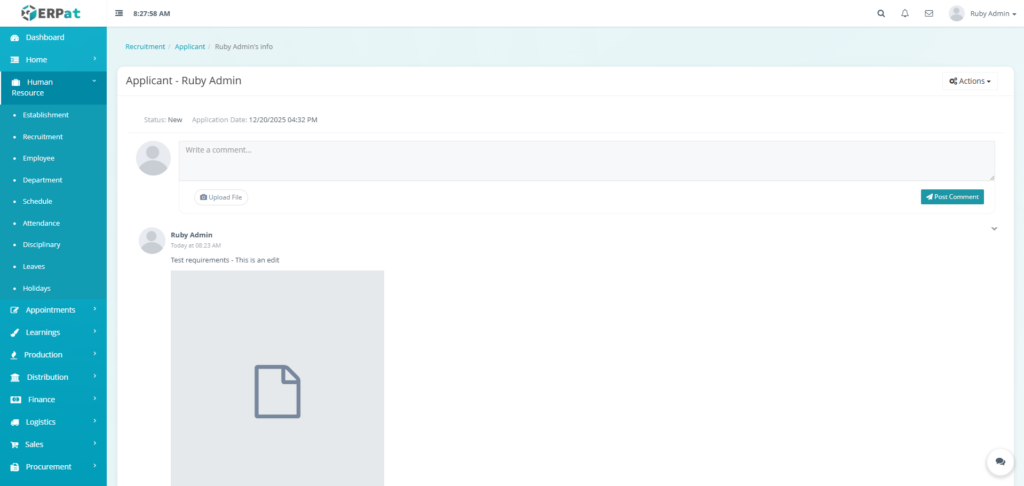Click the ERPat logo
Screen dimensions: 1024x486
[51, 13]
